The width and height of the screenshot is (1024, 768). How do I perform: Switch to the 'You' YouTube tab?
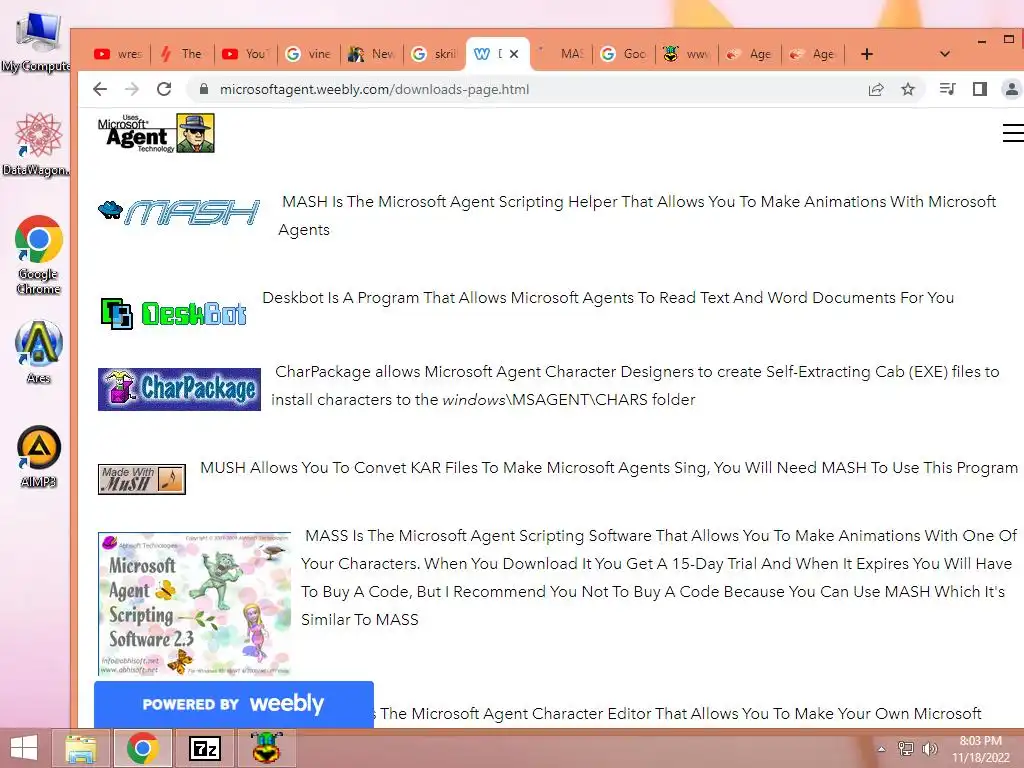[x=246, y=54]
